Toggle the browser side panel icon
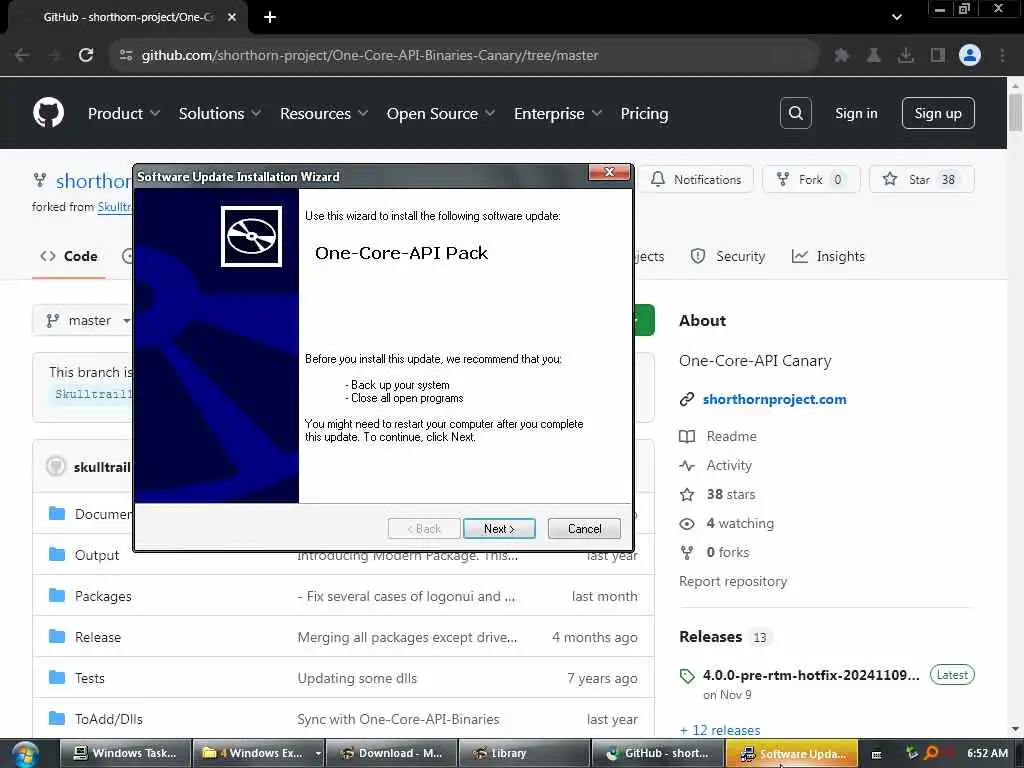This screenshot has width=1024, height=768. (x=938, y=56)
